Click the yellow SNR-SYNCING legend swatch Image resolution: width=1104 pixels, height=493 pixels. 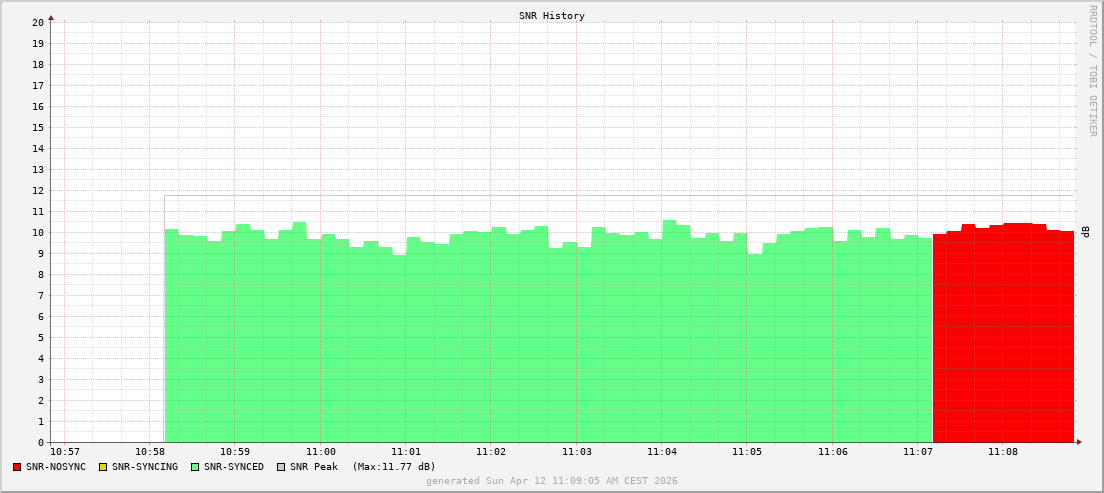102,467
